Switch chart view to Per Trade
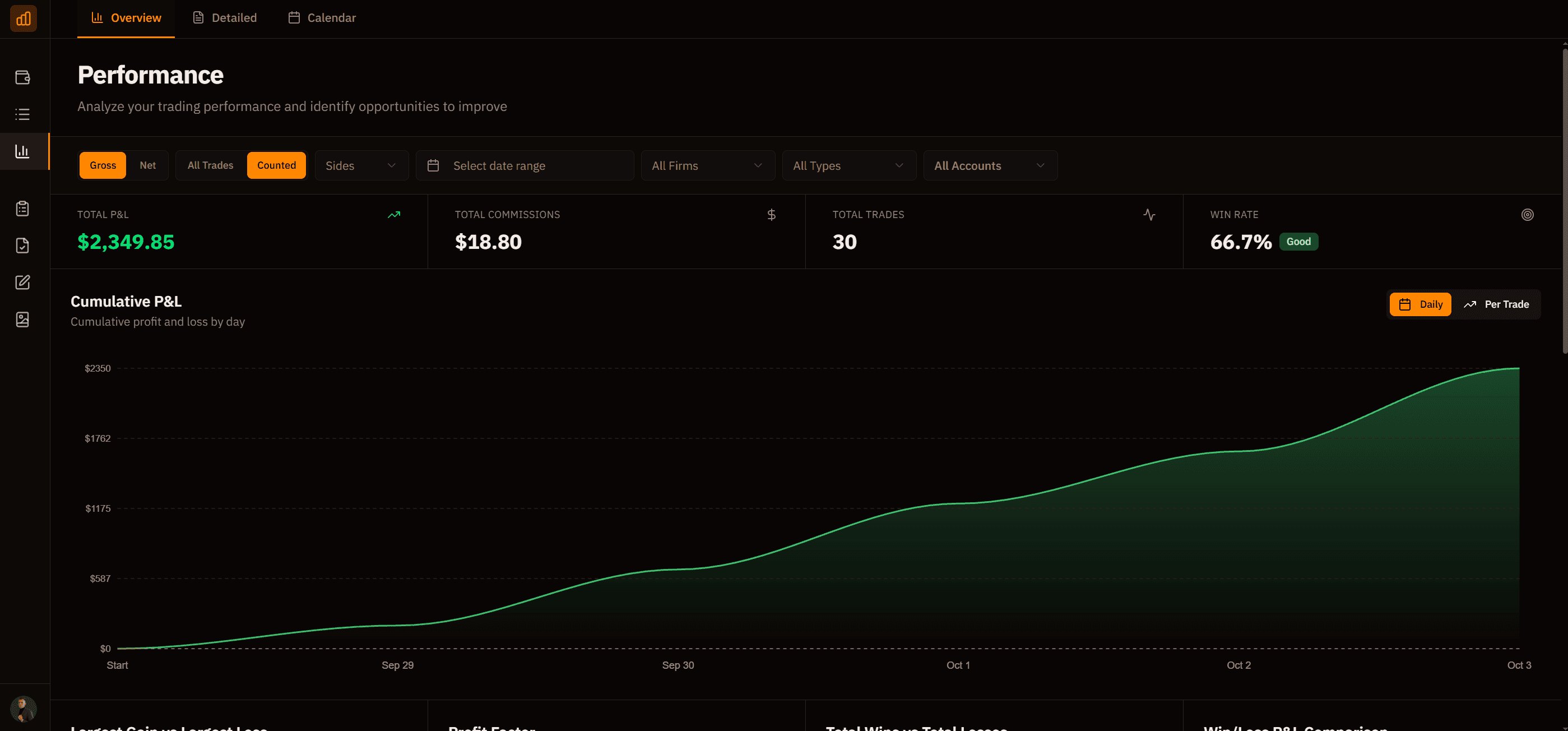 tap(1496, 304)
